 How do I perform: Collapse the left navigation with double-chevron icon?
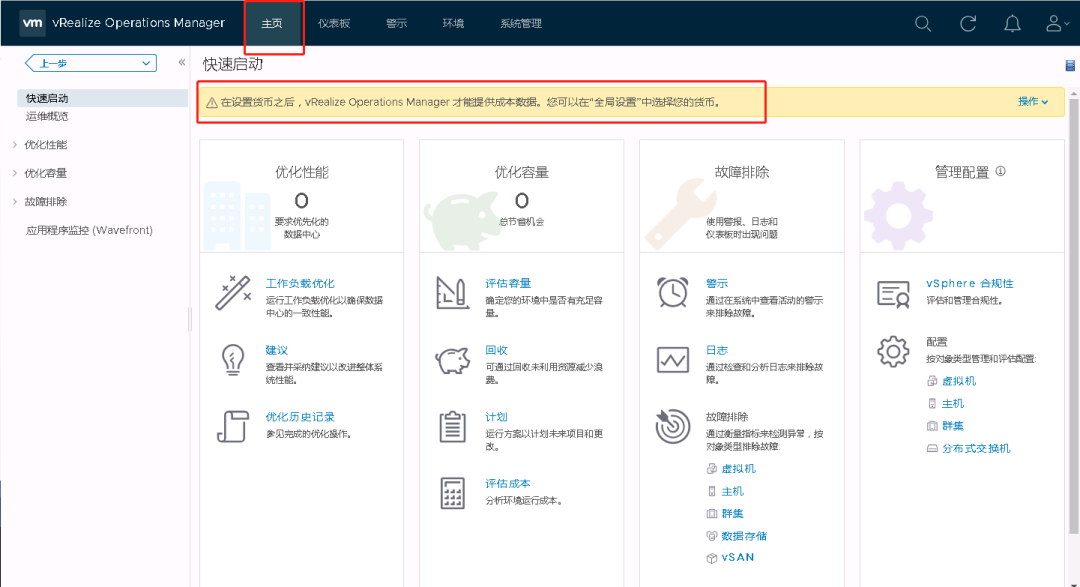(x=182, y=62)
